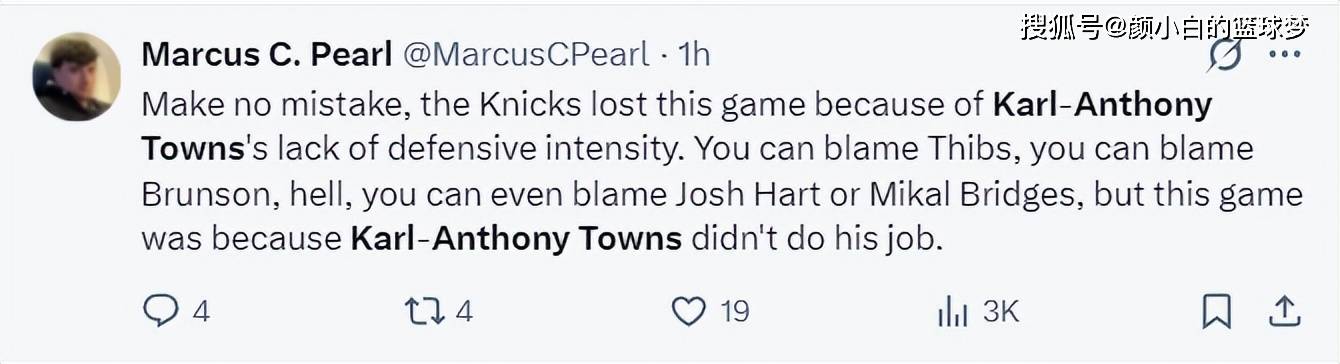Click the Marcus C. Pearl display name
Viewport: 1340px width, 364px height.
click(267, 54)
